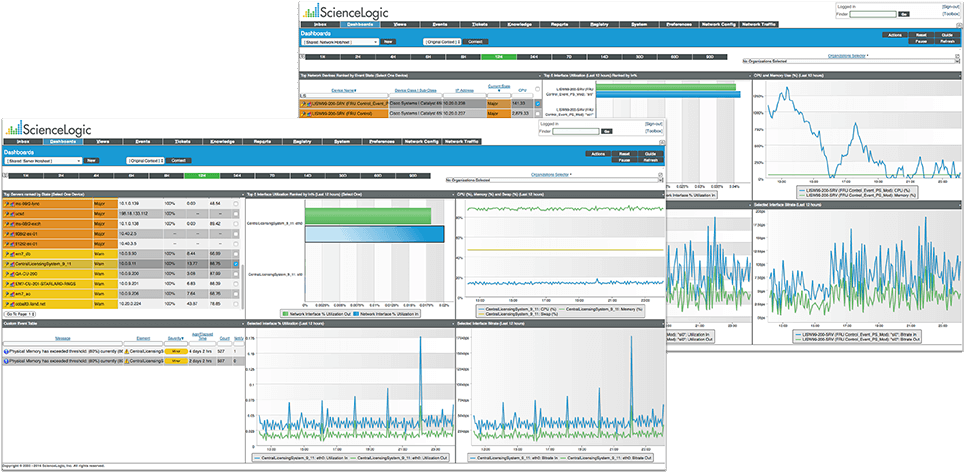Select 12H time span in back window

pos(499,57)
